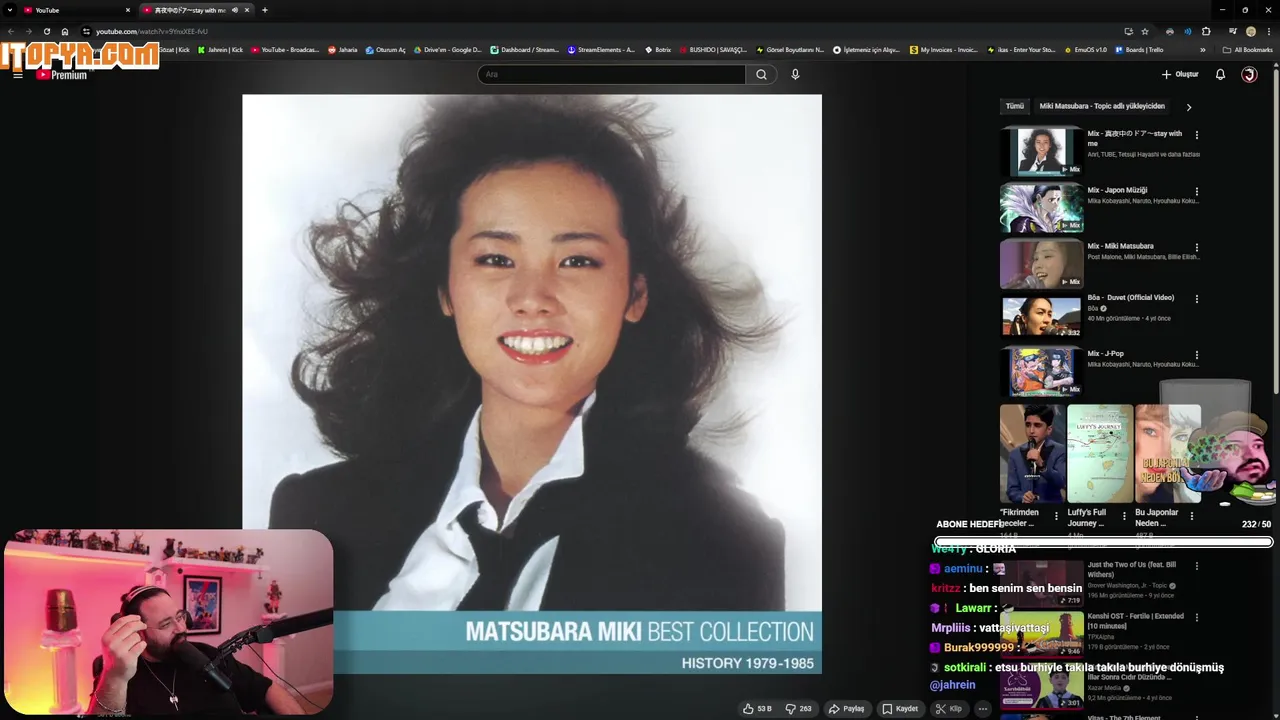Open Luffy's Full Journey short thumbnail

coord(1100,453)
